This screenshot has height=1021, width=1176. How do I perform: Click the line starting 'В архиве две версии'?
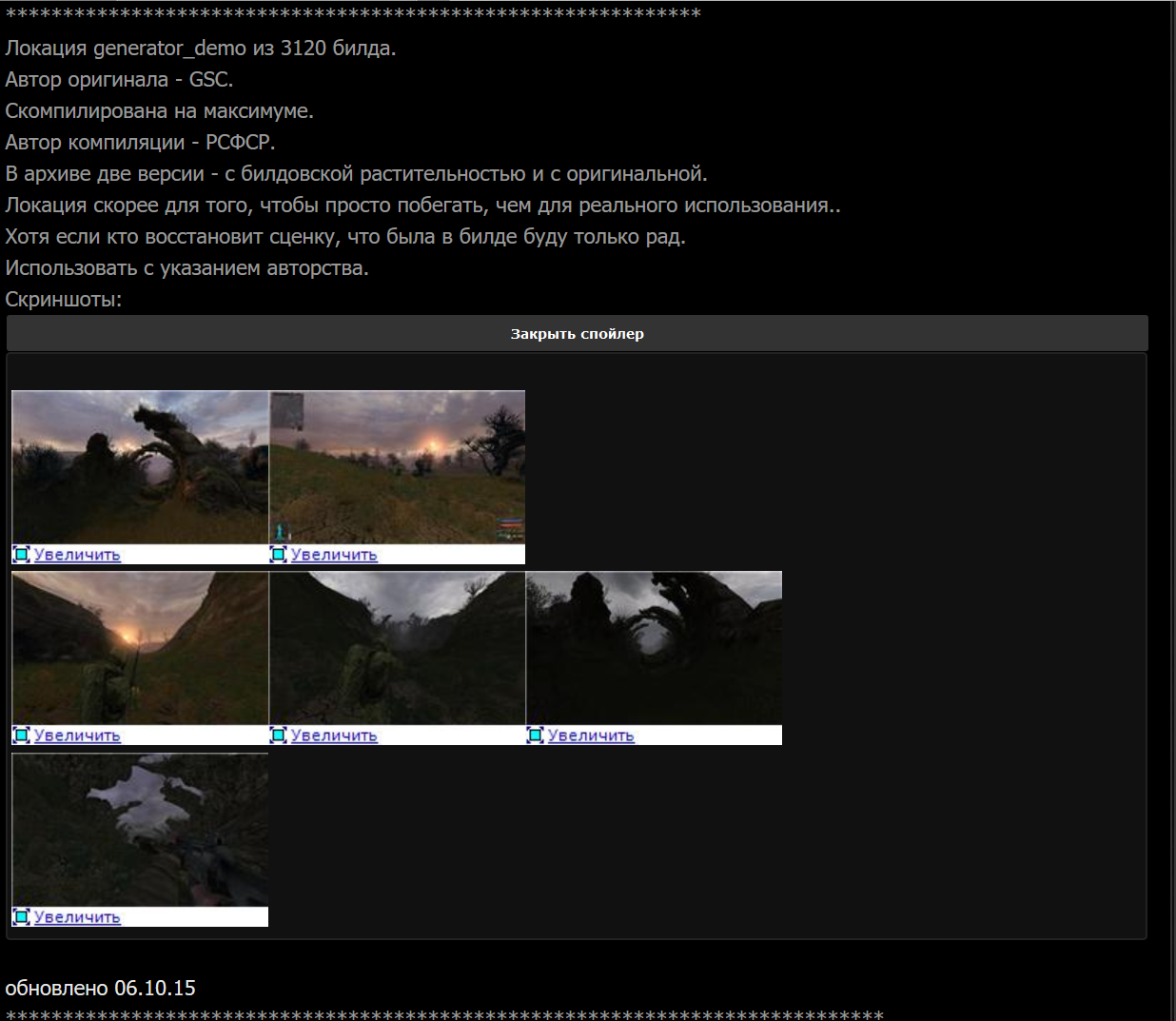point(356,174)
